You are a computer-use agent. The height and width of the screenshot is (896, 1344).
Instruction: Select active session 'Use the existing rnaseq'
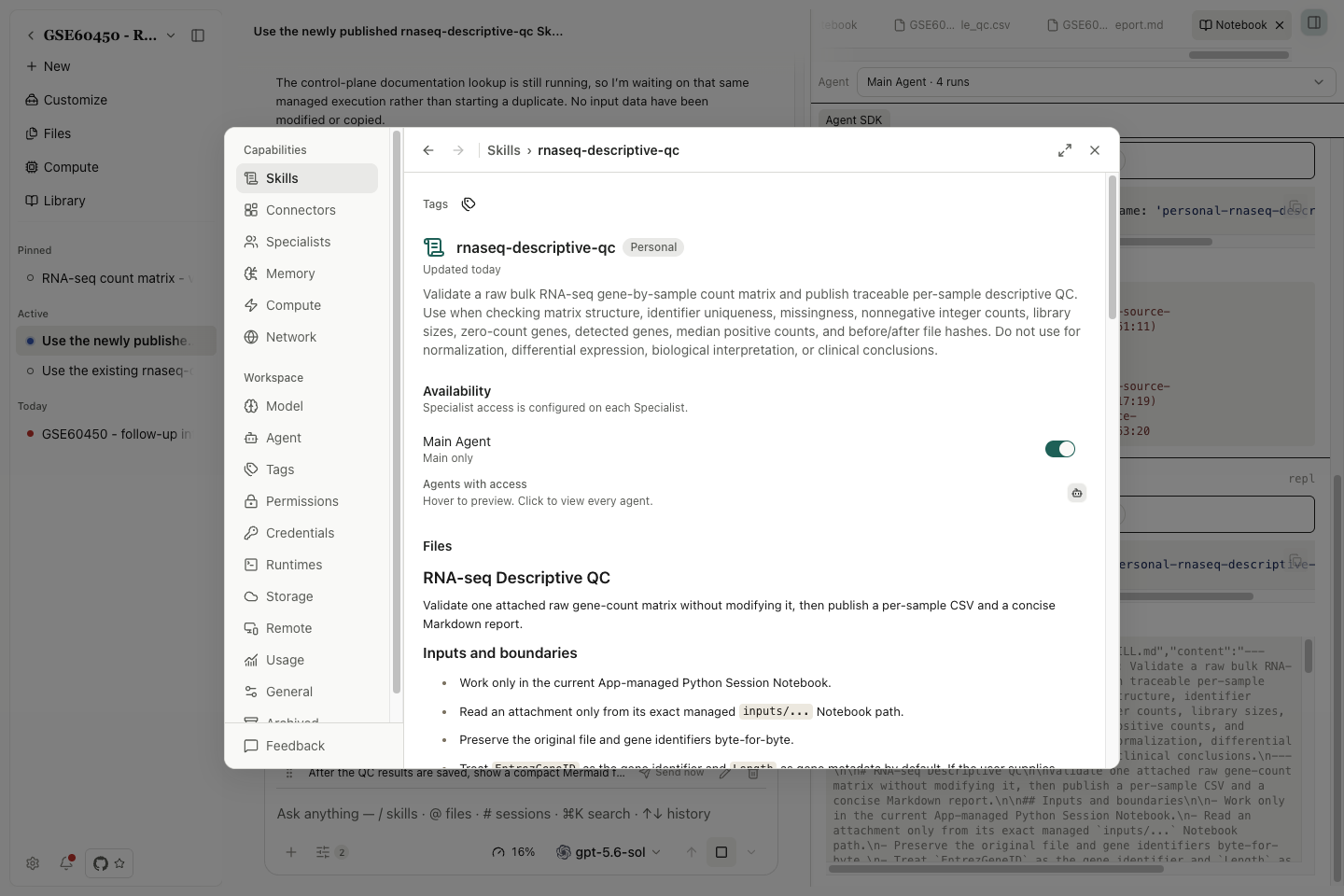(x=116, y=371)
